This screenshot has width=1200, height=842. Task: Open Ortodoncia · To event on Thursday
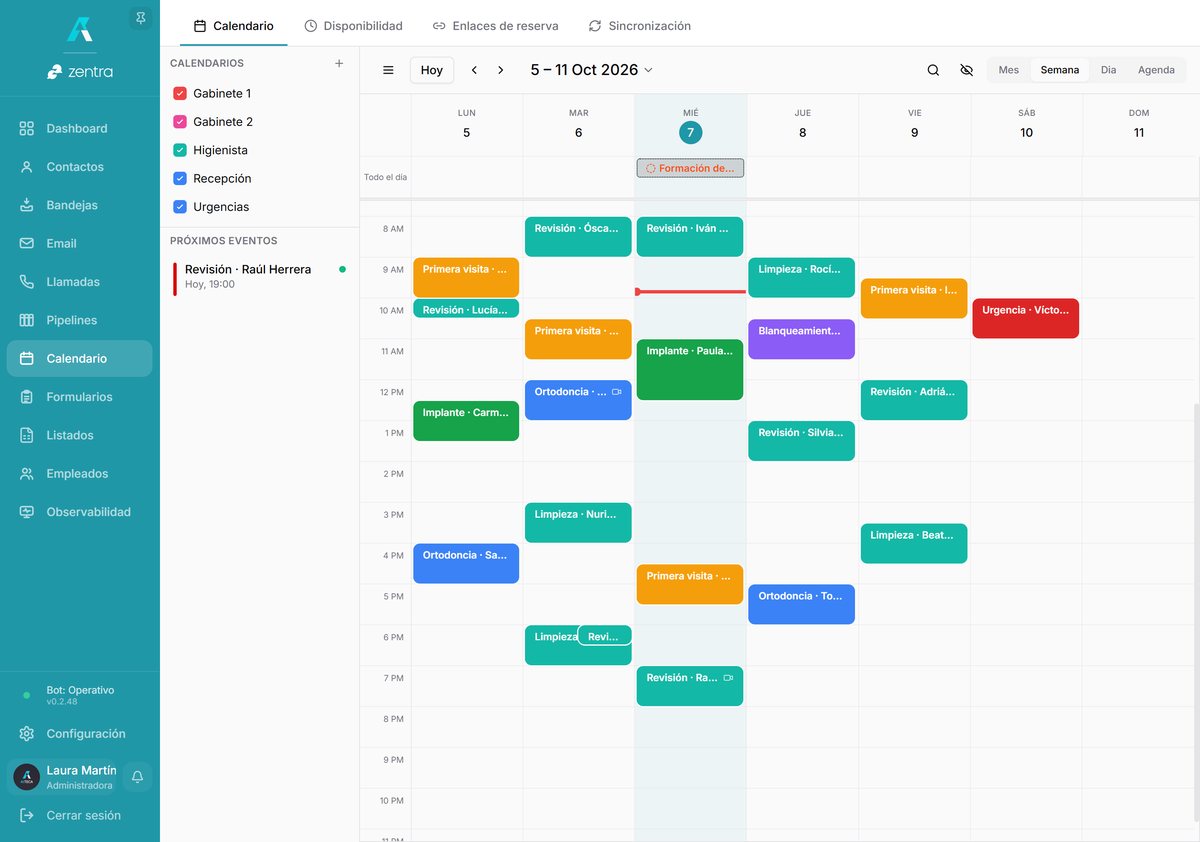tap(802, 604)
